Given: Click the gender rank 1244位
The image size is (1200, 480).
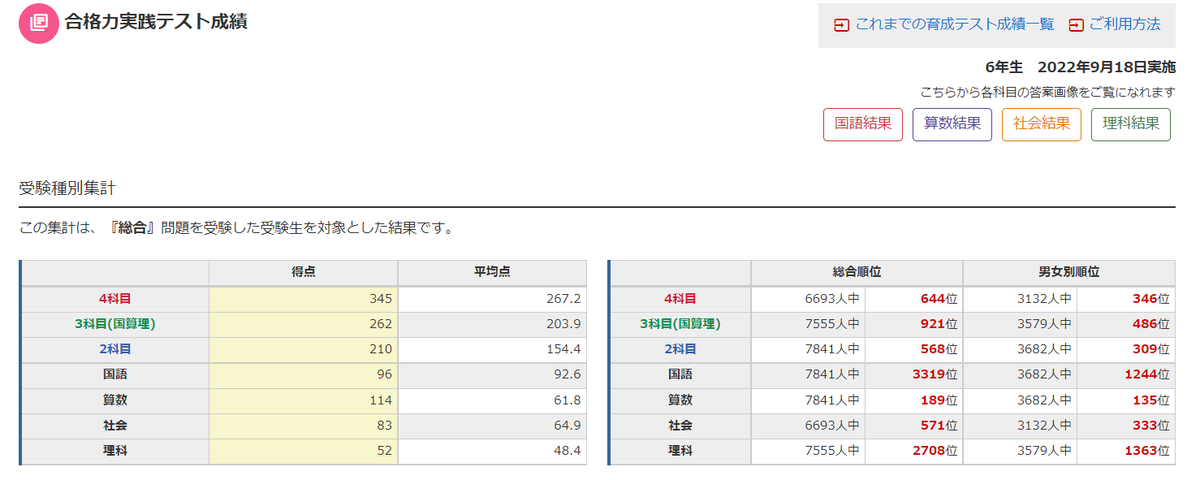Looking at the screenshot, I should (x=1147, y=374).
